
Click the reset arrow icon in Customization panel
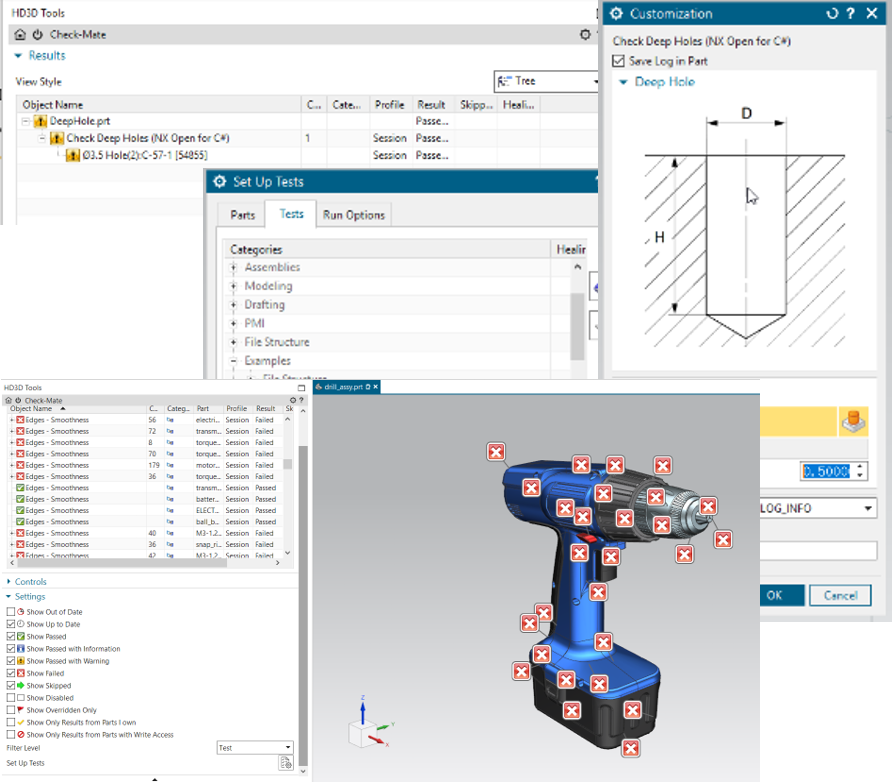point(833,13)
